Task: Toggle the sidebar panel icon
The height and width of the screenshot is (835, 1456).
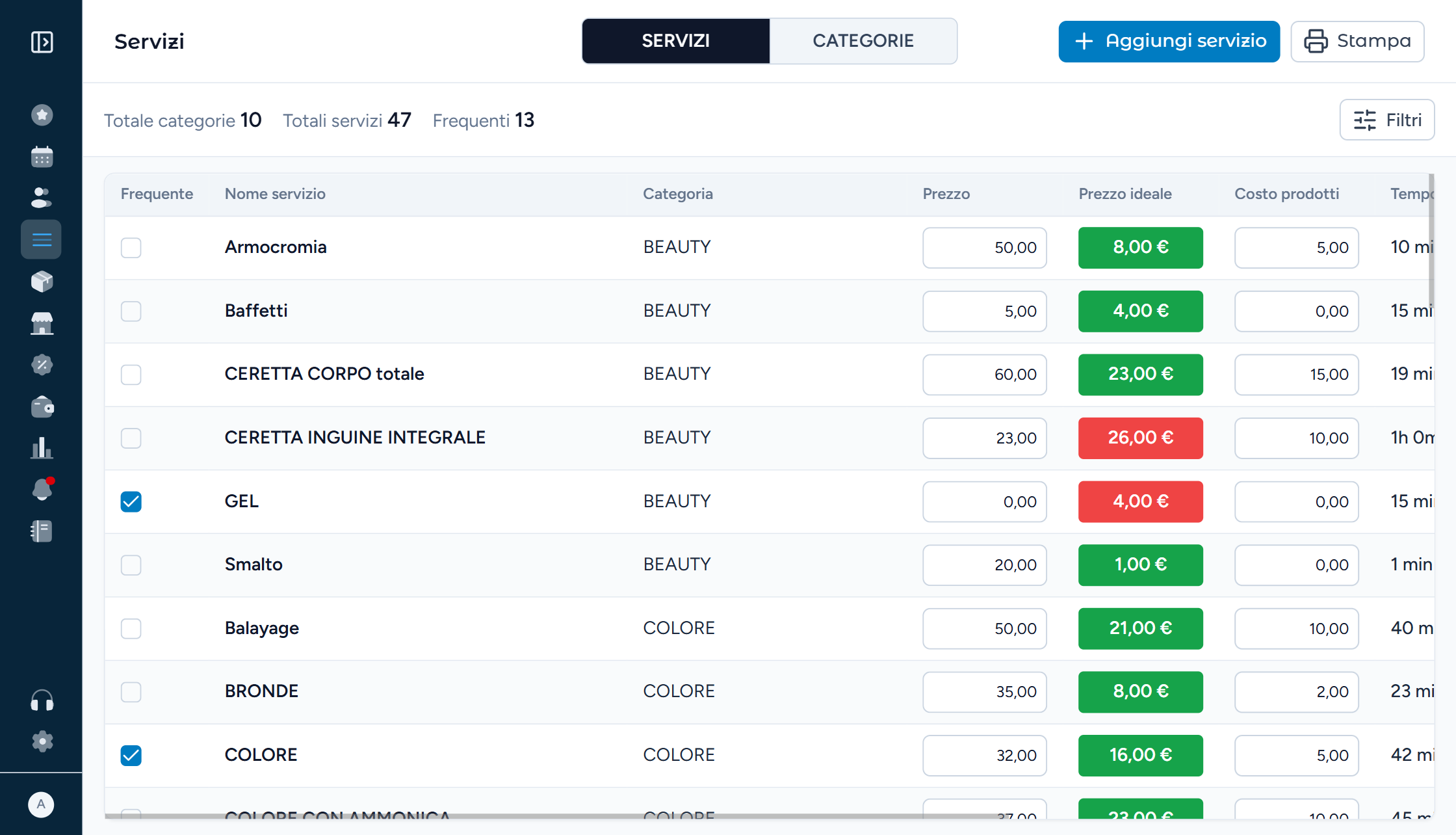Action: pyautogui.click(x=42, y=42)
